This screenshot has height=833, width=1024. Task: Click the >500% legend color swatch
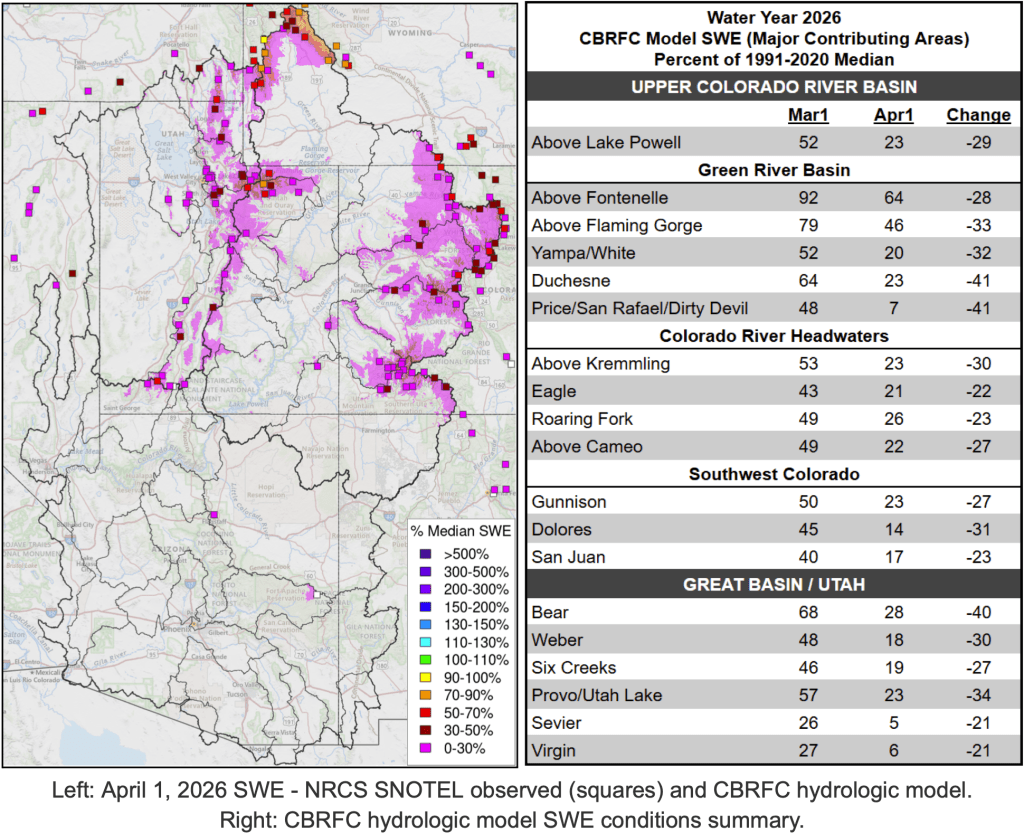pyautogui.click(x=424, y=553)
